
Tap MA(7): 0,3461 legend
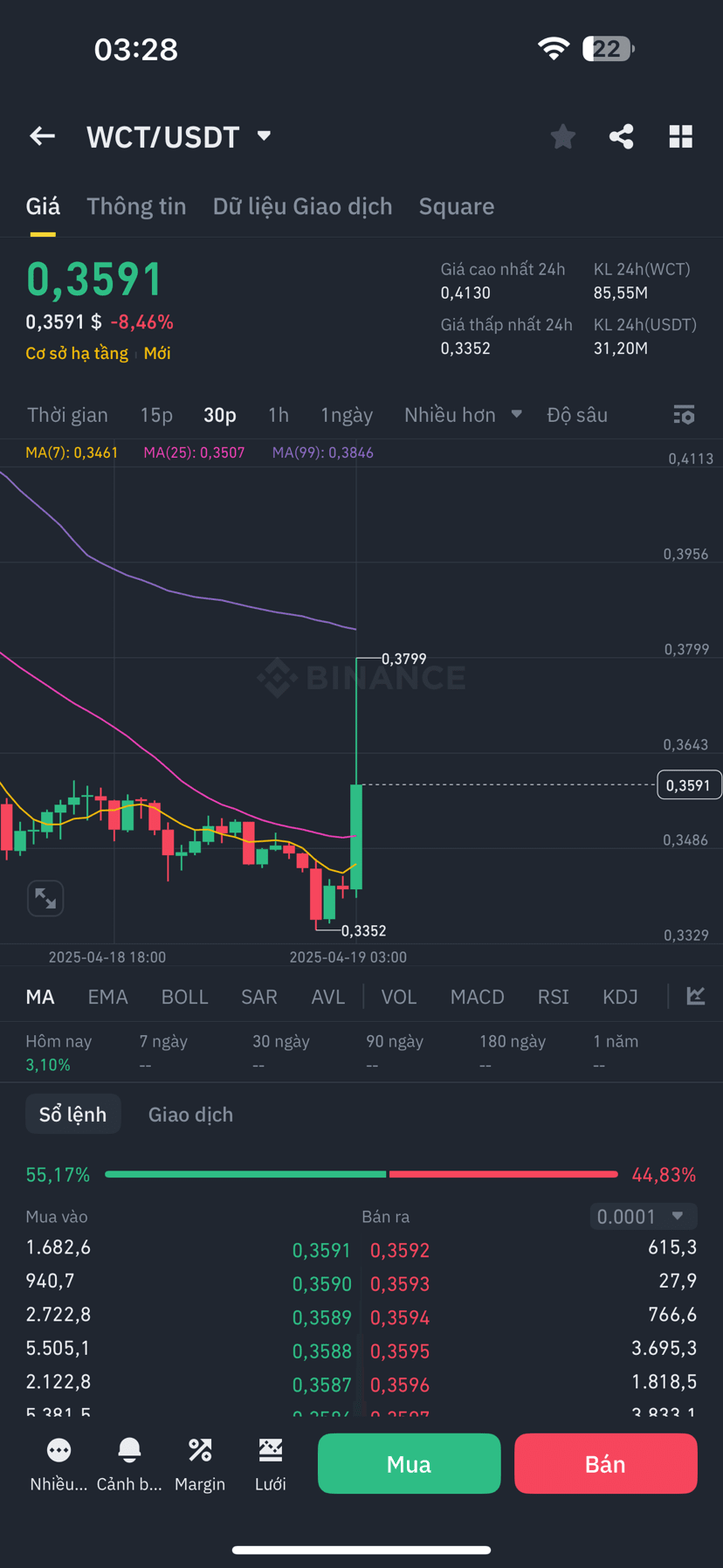(x=72, y=452)
